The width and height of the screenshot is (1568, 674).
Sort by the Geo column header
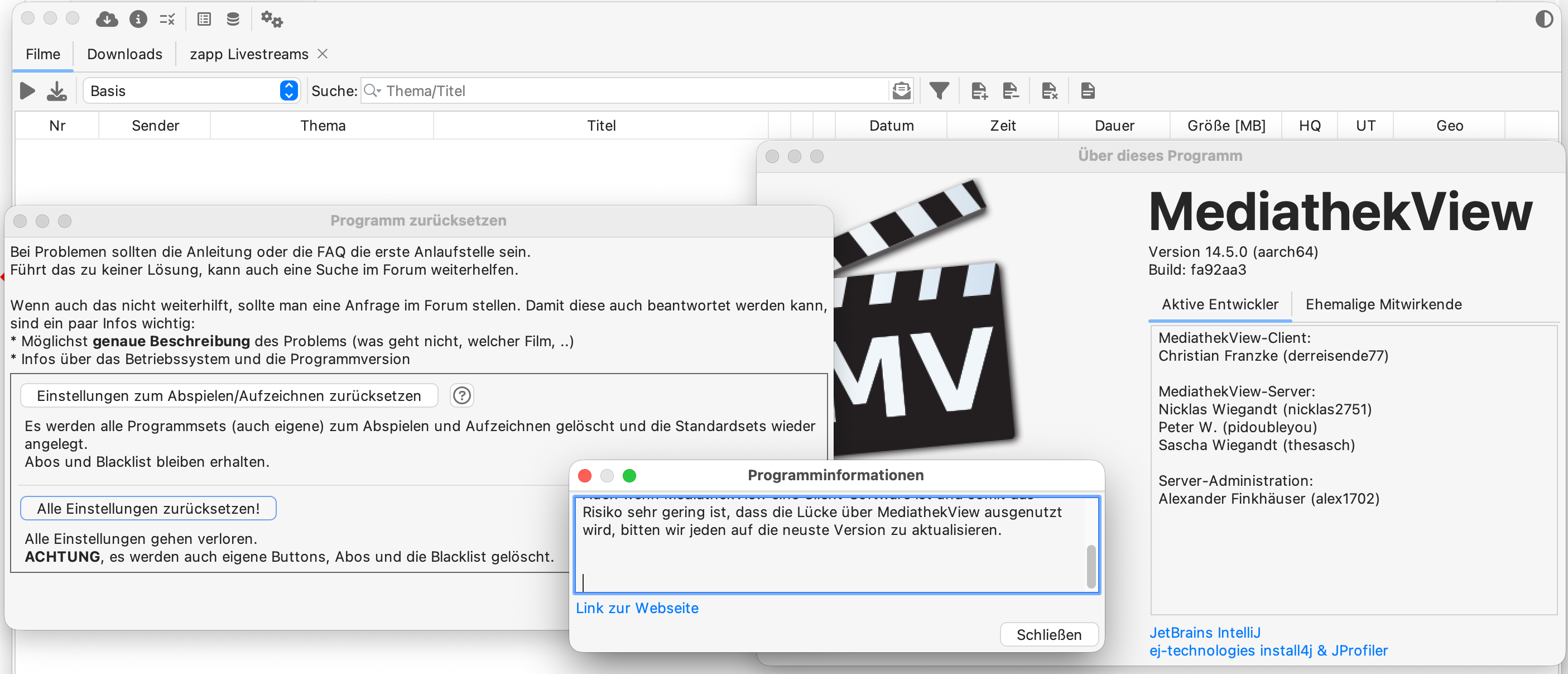1449,126
